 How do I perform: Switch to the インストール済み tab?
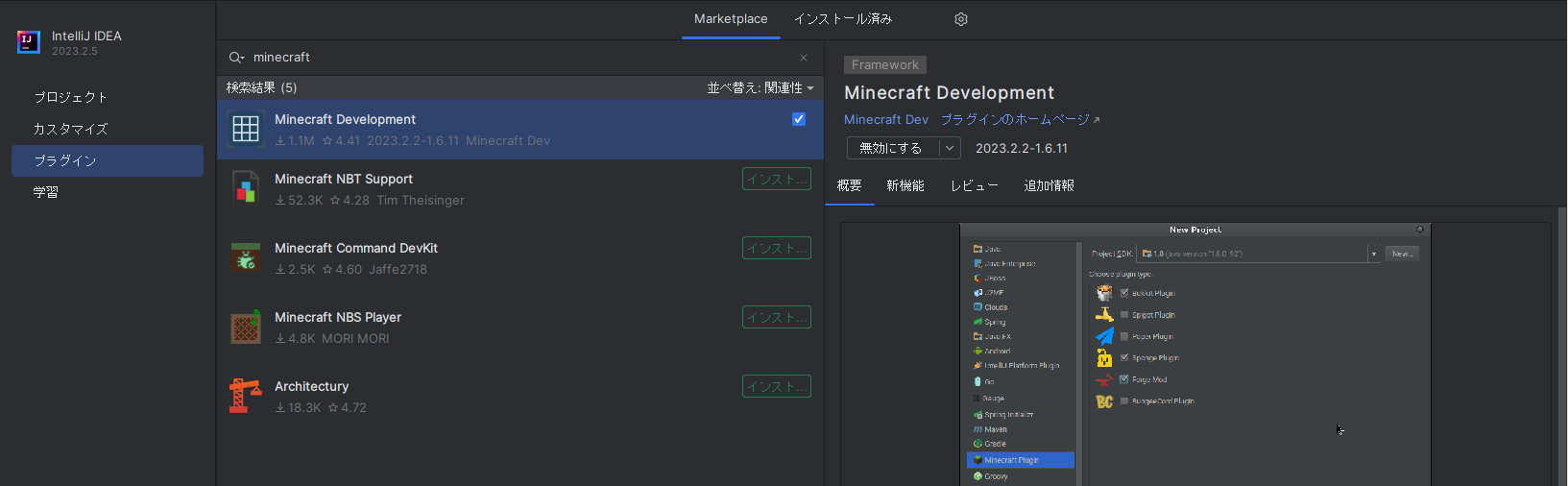[843, 19]
